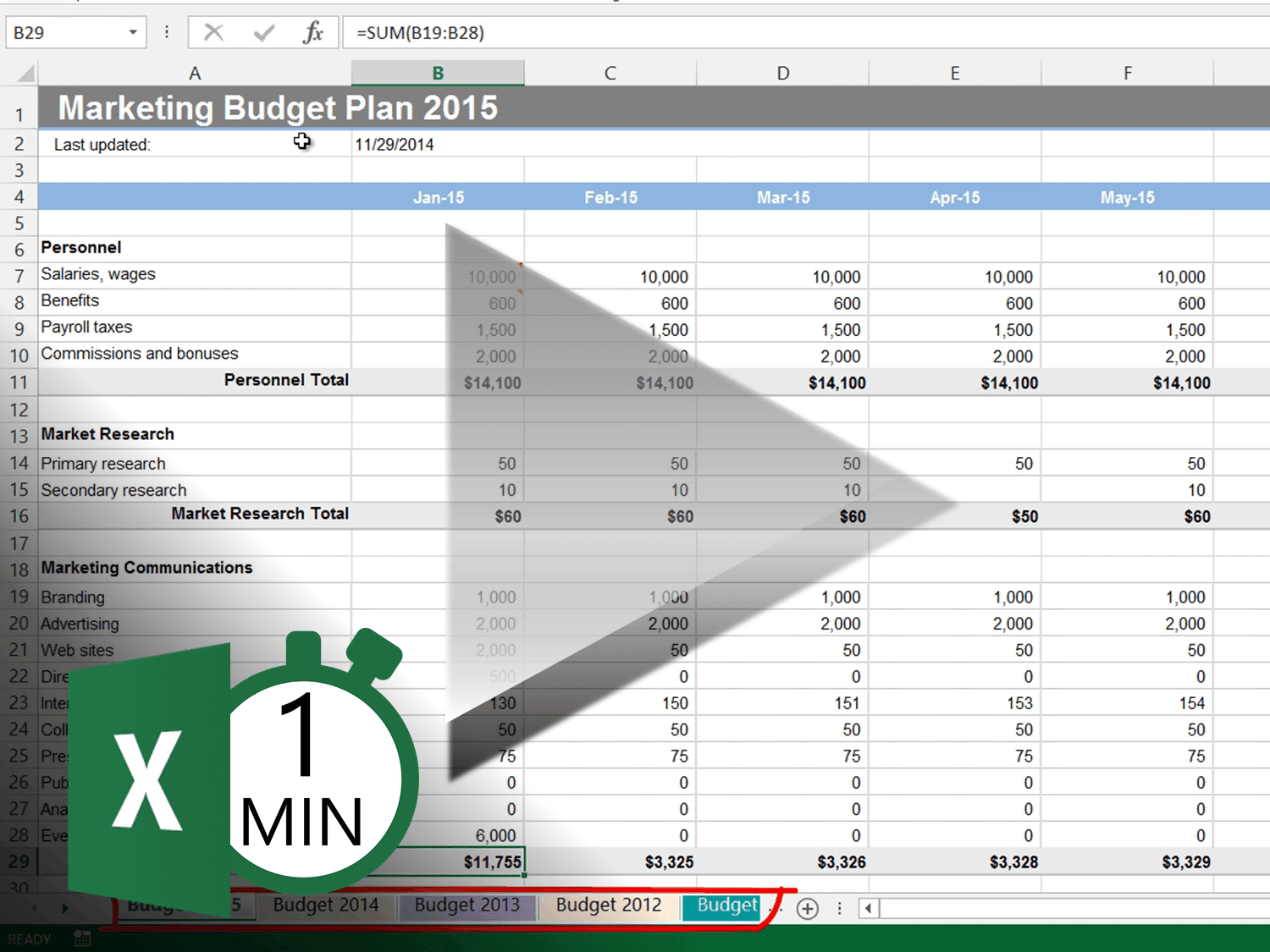Image resolution: width=1270 pixels, height=952 pixels.
Task: Select column E header
Action: pyautogui.click(x=955, y=74)
